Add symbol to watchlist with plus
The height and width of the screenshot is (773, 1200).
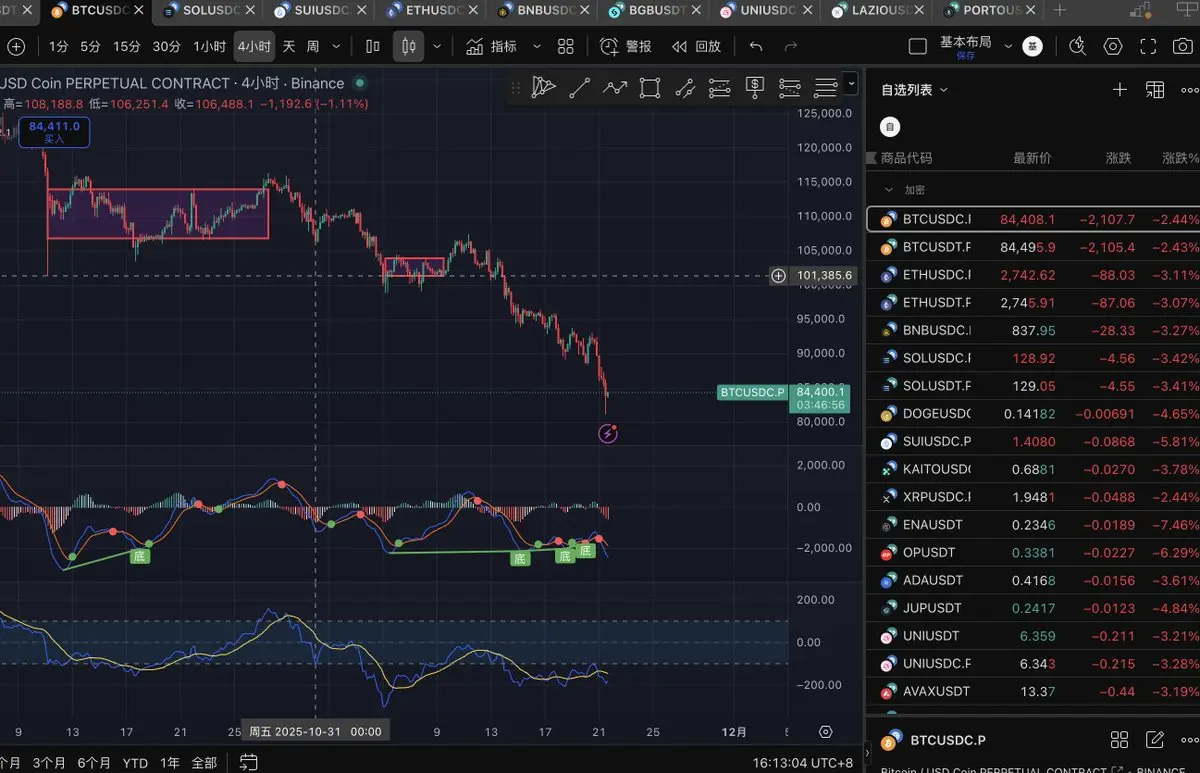(1120, 89)
